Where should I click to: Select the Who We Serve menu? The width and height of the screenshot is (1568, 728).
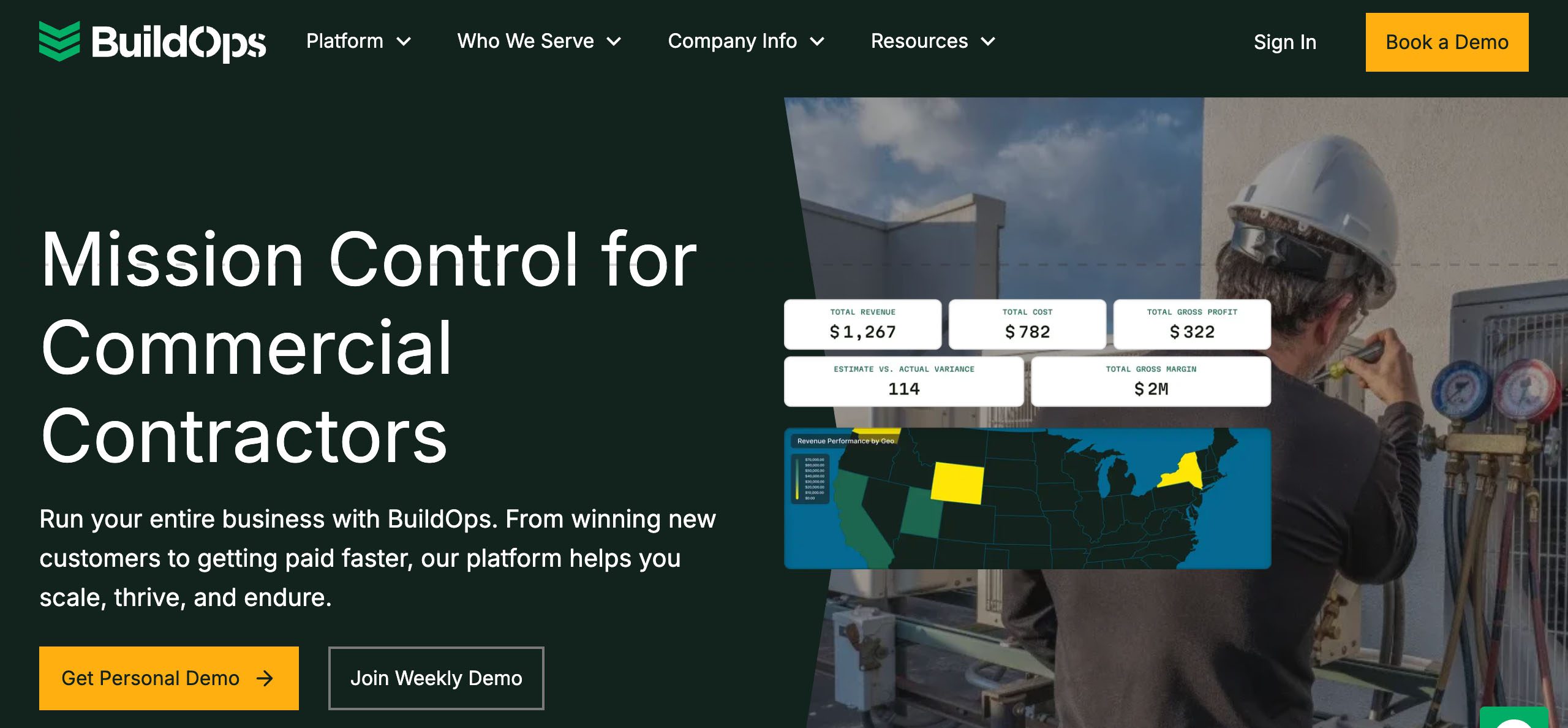coord(526,41)
